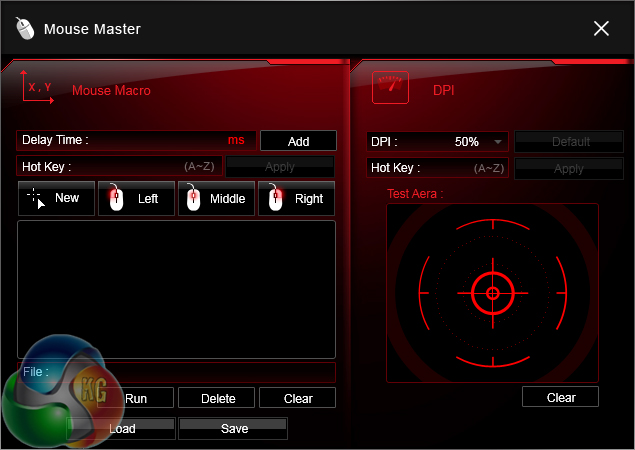
Task: Run the recorded macro
Action: tap(136, 398)
